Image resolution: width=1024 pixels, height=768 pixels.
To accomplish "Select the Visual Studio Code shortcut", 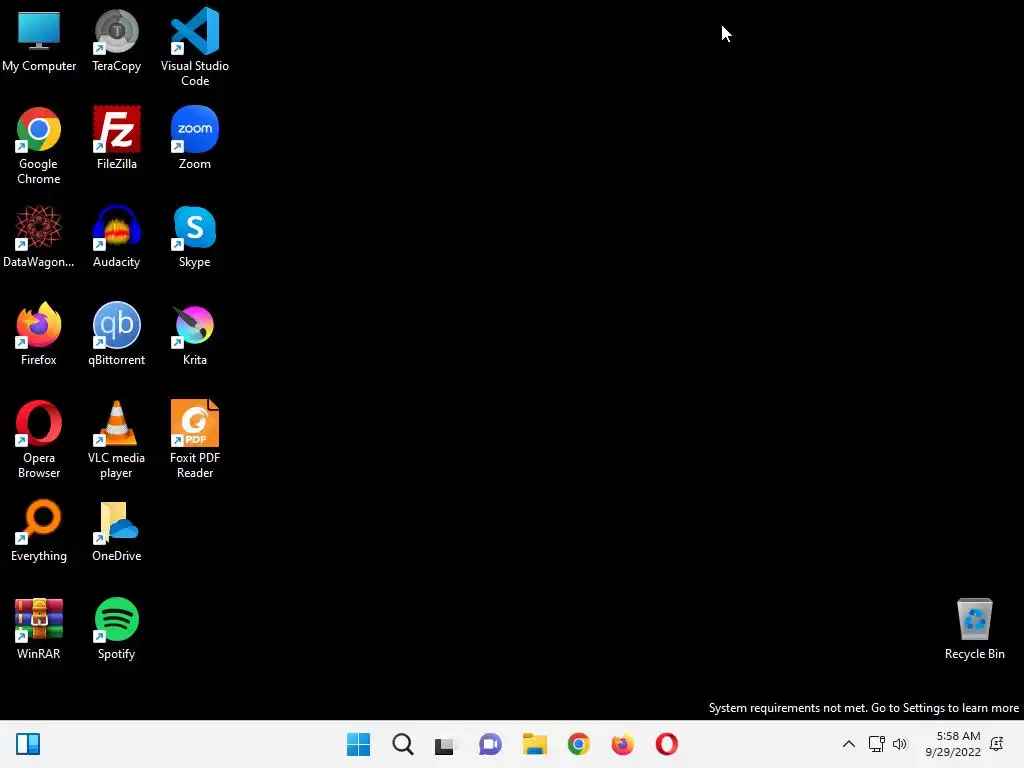I will [x=195, y=47].
